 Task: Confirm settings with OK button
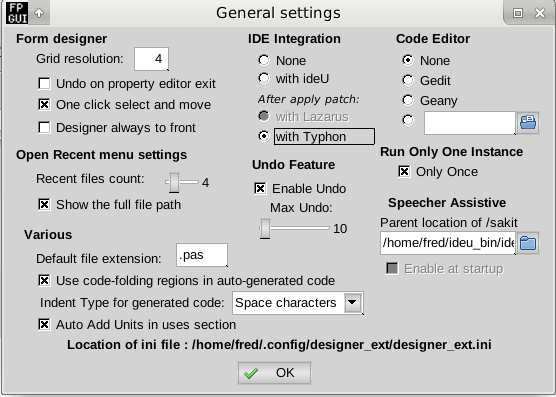[x=274, y=373]
